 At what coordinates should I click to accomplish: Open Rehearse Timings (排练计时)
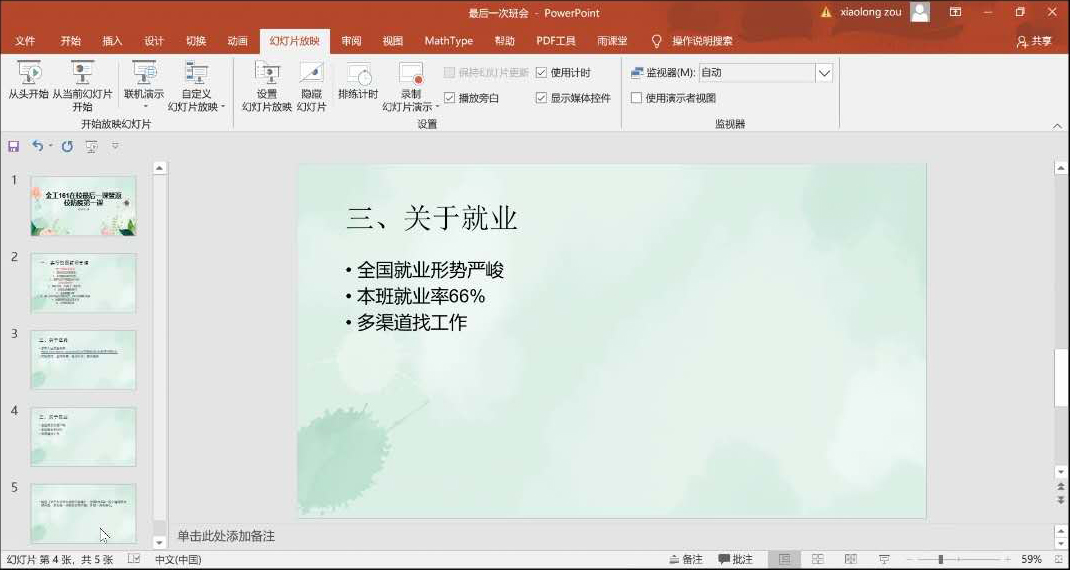[x=358, y=80]
